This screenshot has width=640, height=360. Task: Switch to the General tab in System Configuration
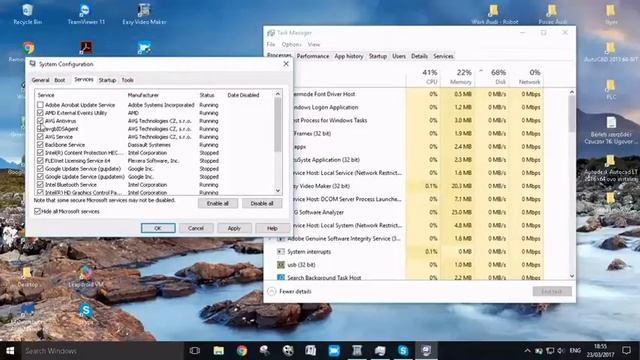click(x=40, y=80)
